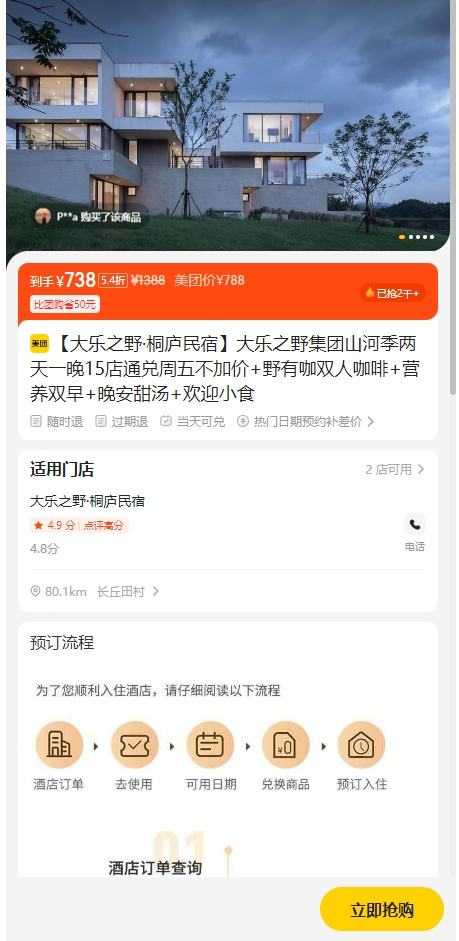
Task: Tap the 比团购省50元 savings badge
Action: tap(65, 304)
